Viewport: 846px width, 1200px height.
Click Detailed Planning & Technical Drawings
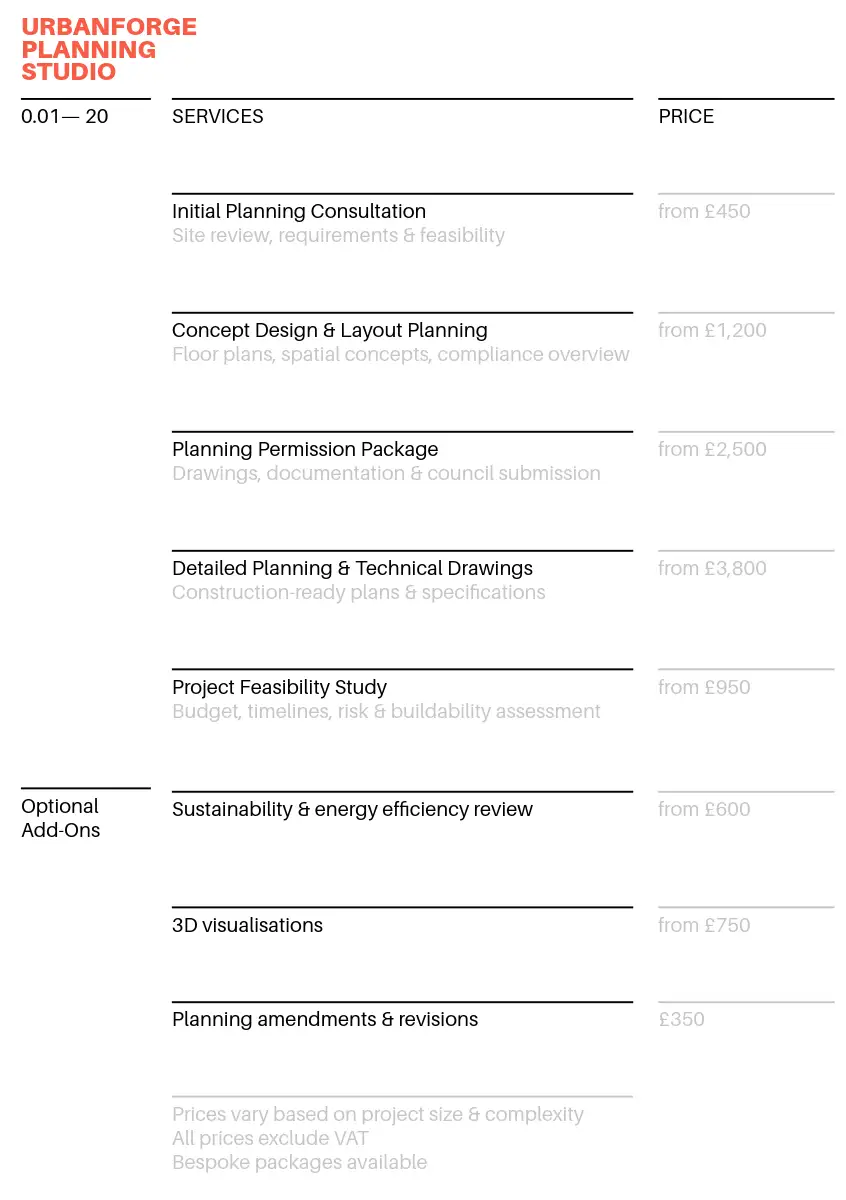[352, 569]
